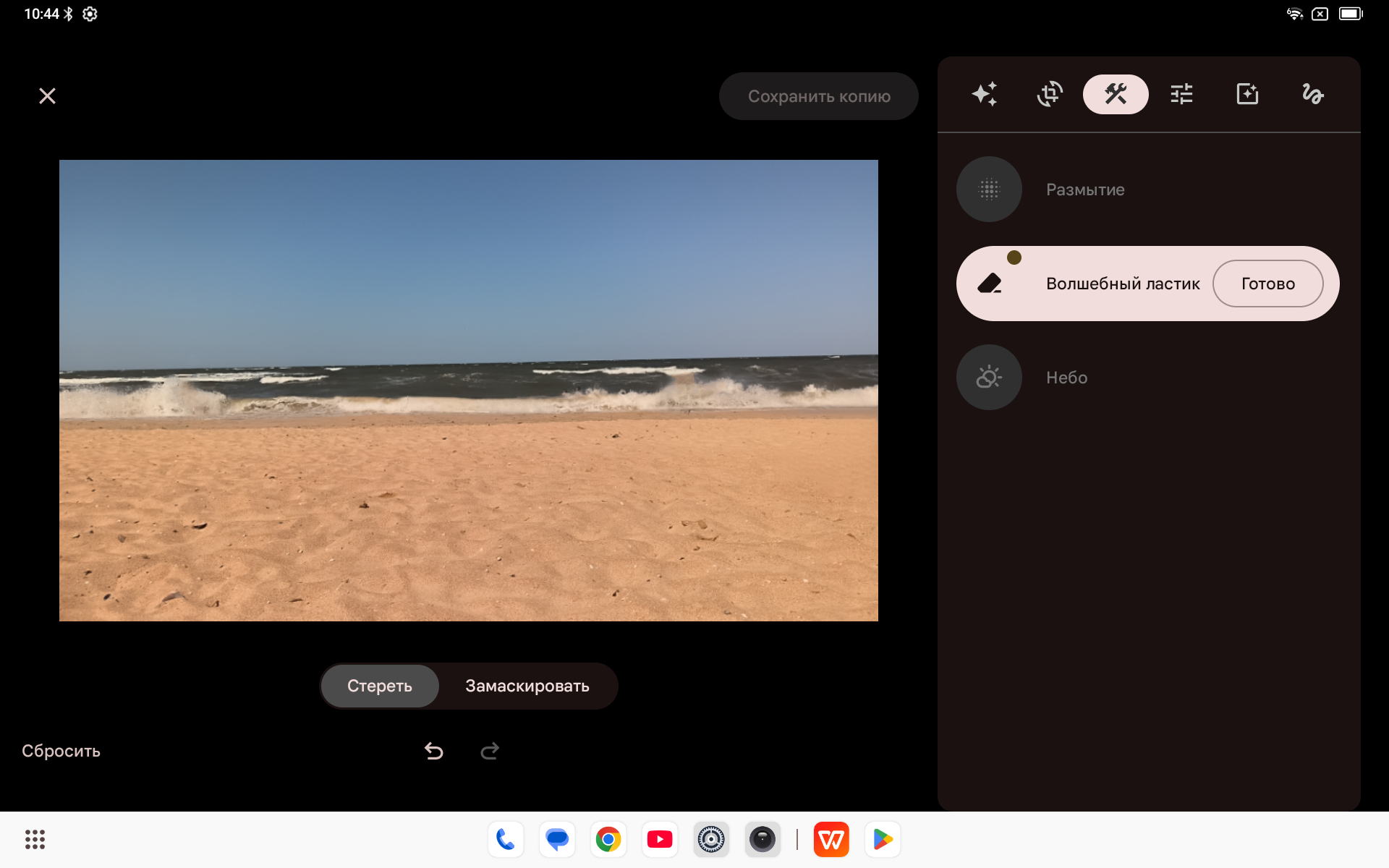Image resolution: width=1389 pixels, height=868 pixels.
Task: Switch to Замаскировать camouflage mode
Action: coord(527,686)
